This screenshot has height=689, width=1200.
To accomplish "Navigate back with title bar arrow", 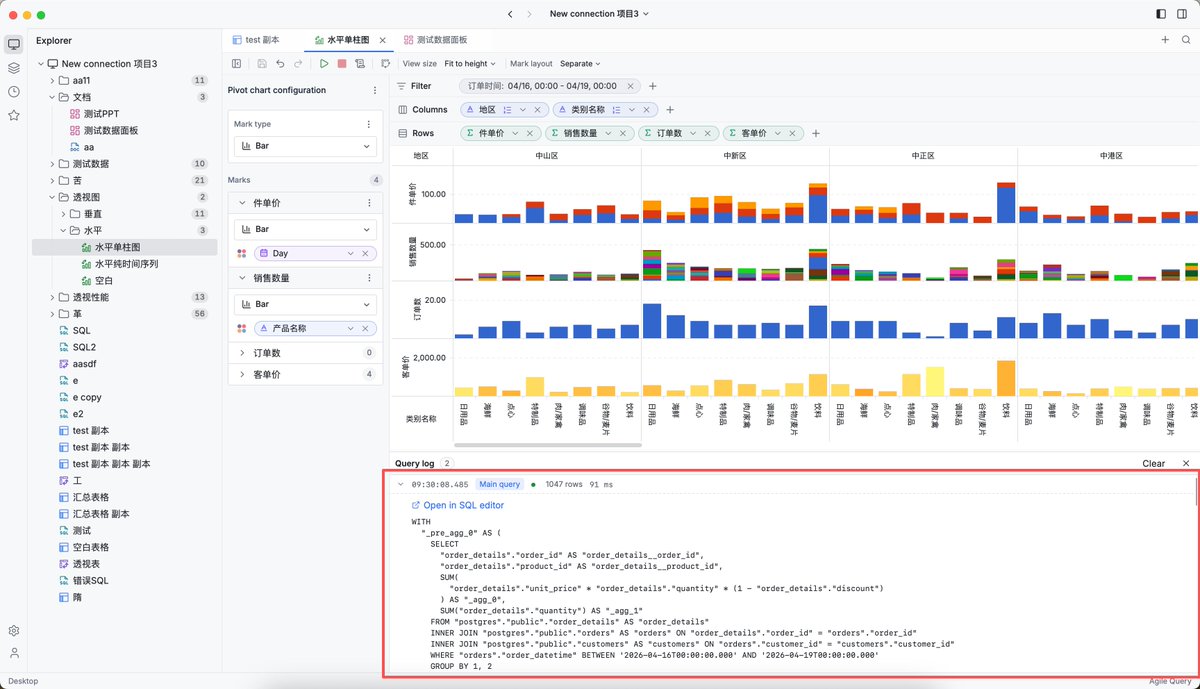I will point(511,14).
